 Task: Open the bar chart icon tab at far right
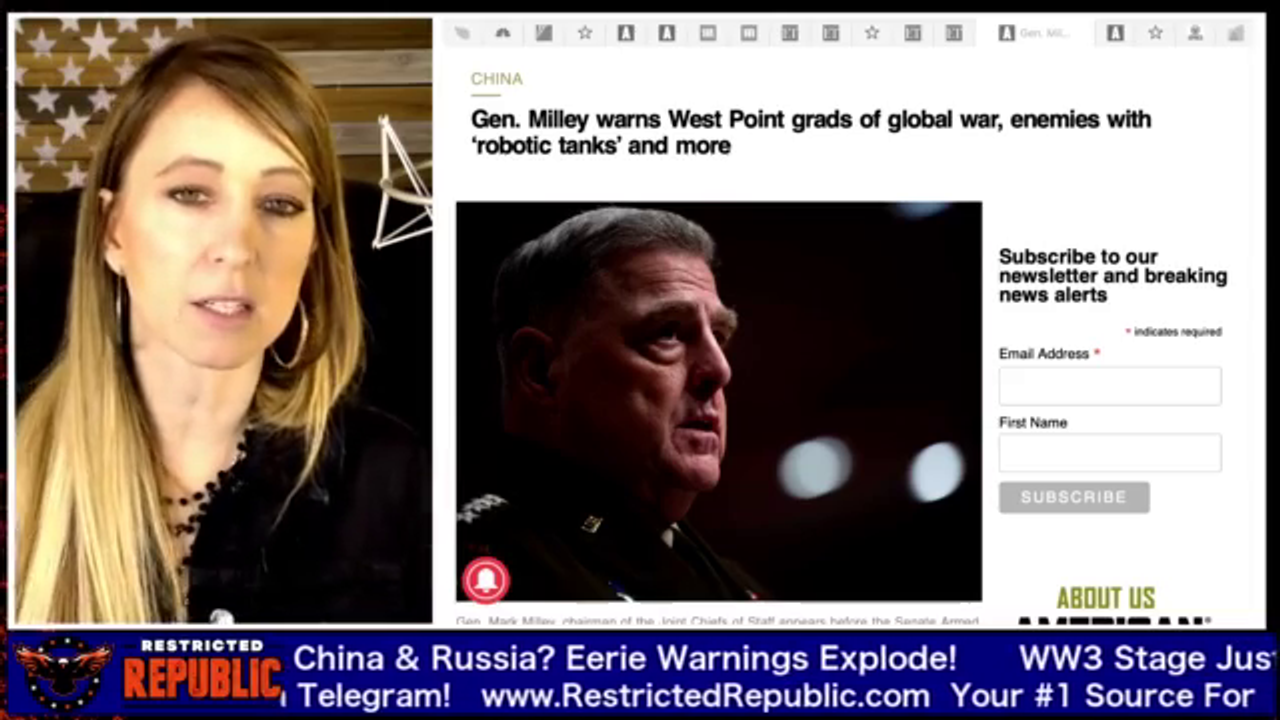click(1236, 33)
